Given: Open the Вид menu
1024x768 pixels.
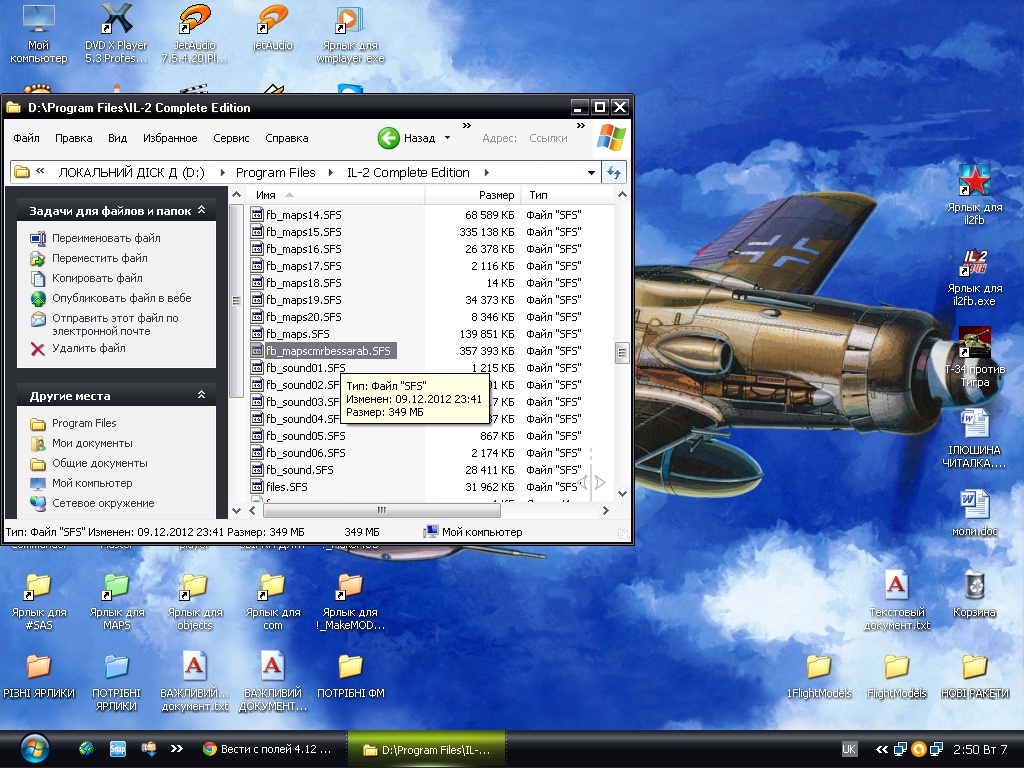Looking at the screenshot, I should pyautogui.click(x=118, y=138).
